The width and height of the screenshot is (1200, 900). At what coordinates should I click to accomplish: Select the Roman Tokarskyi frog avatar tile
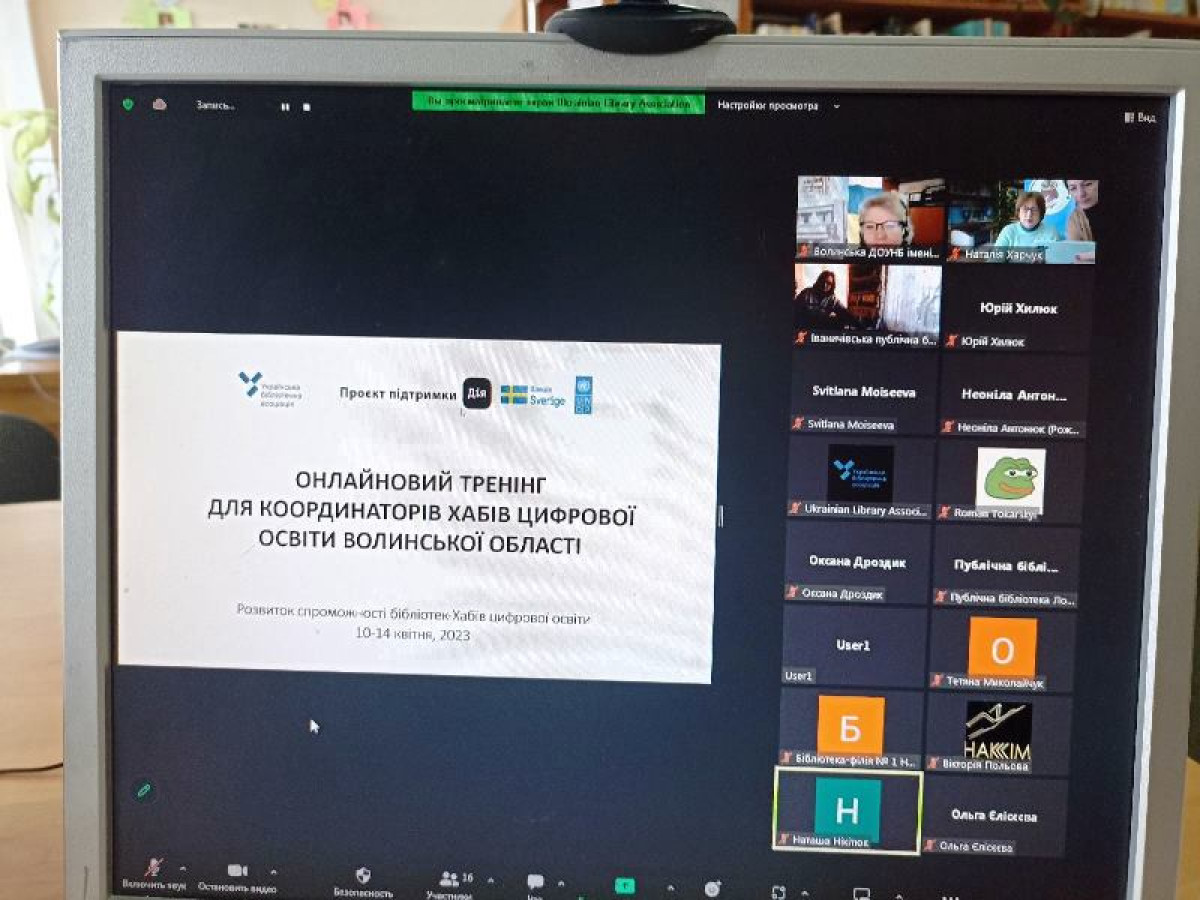coord(1010,480)
